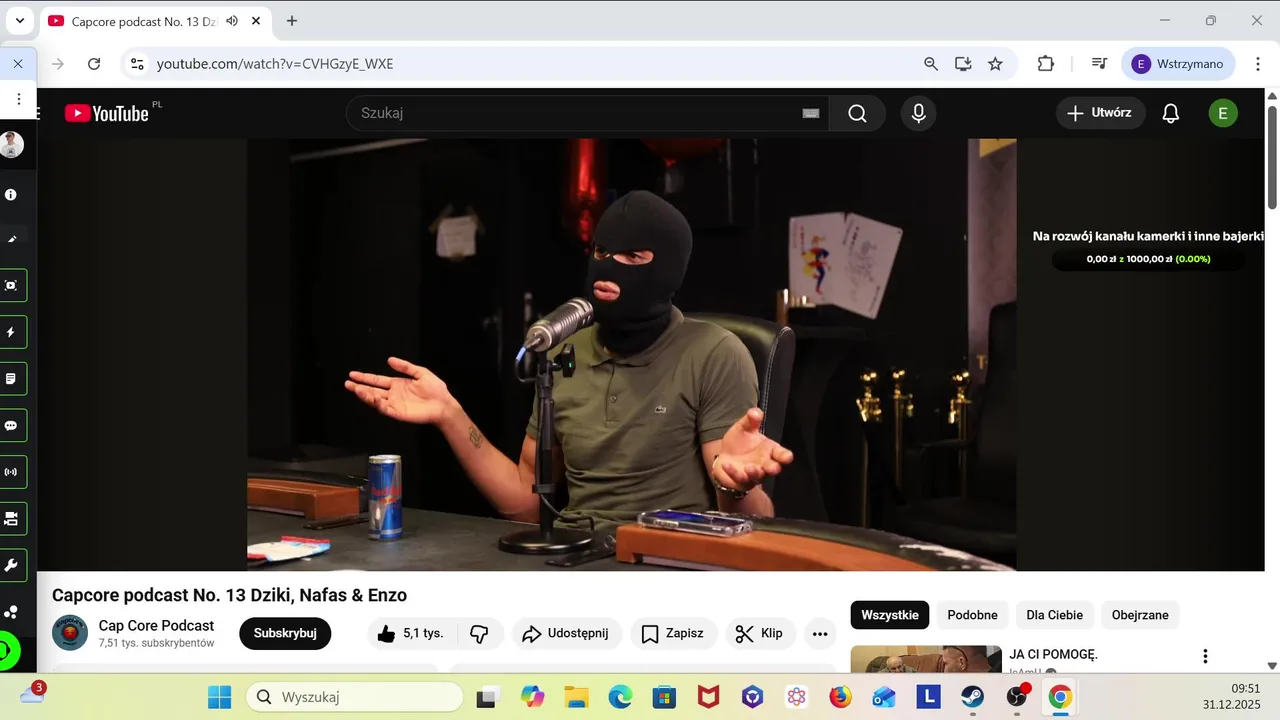Open Microsoft Store from the taskbar
1280x720 pixels.
[664, 697]
